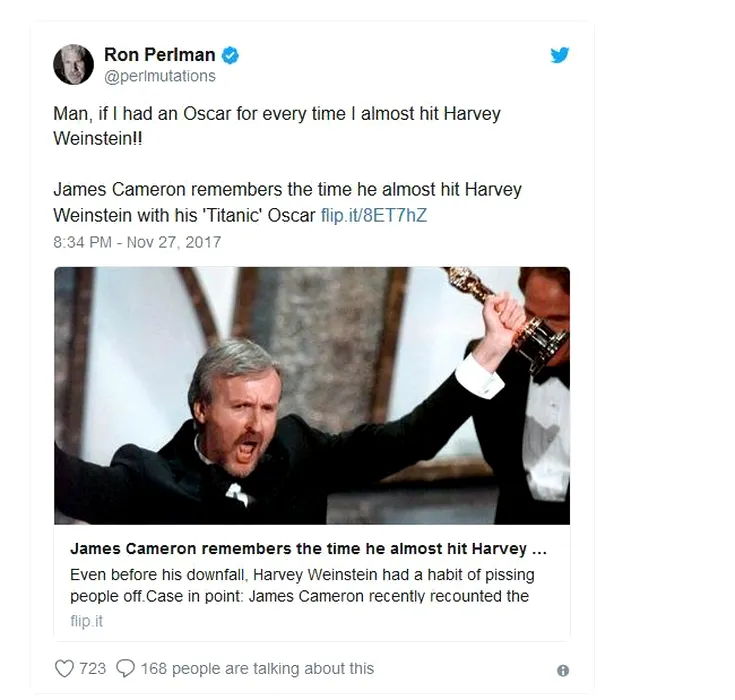Click the flip.it domain label
The width and height of the screenshot is (735, 700).
(86, 621)
